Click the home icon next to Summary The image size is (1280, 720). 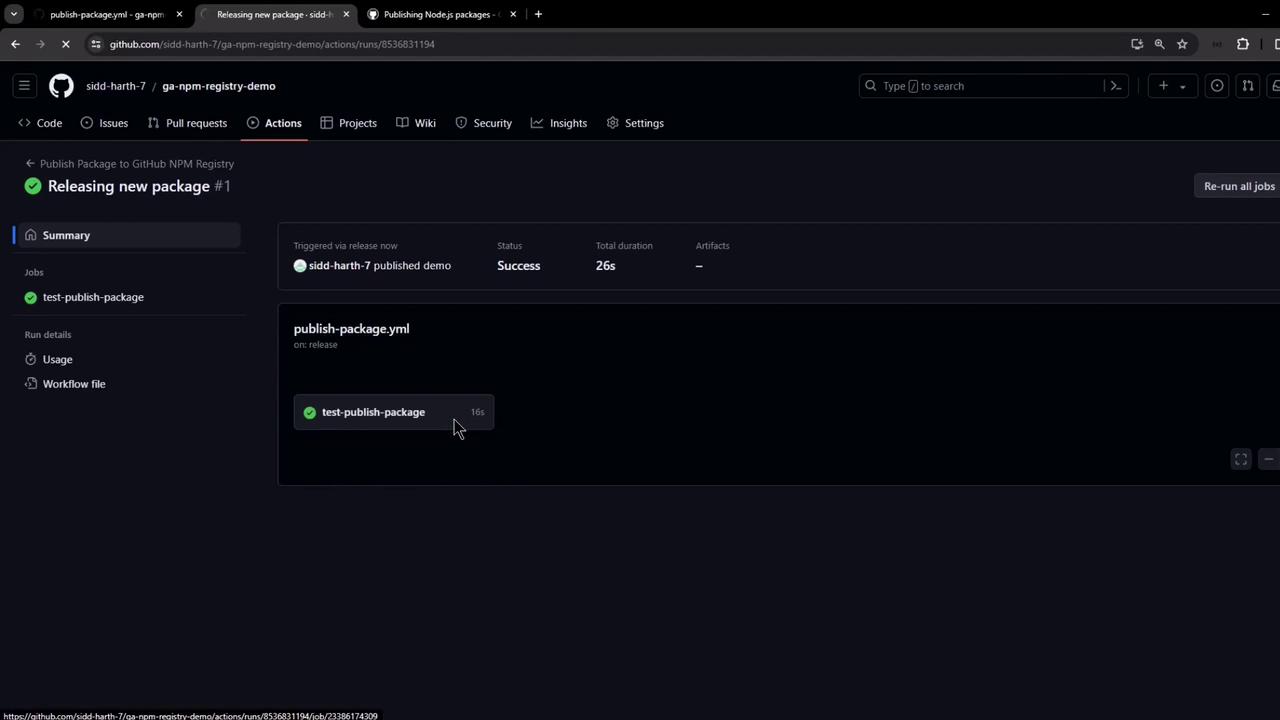pyautogui.click(x=31, y=235)
